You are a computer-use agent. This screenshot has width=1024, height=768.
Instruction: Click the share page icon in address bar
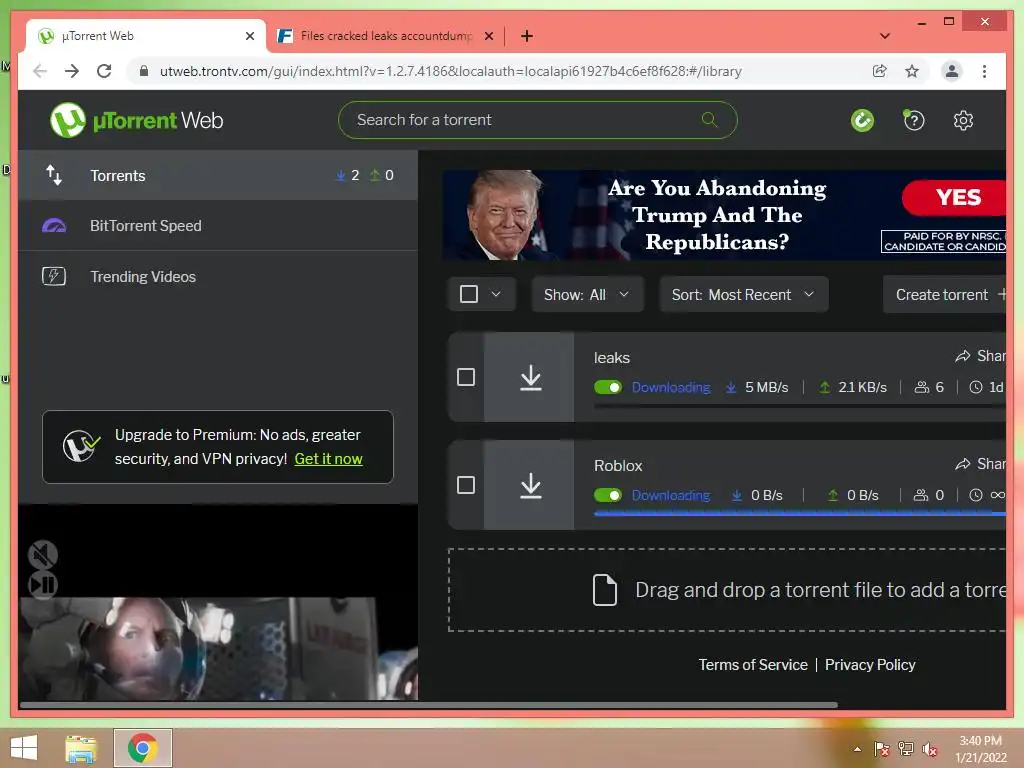pos(880,71)
